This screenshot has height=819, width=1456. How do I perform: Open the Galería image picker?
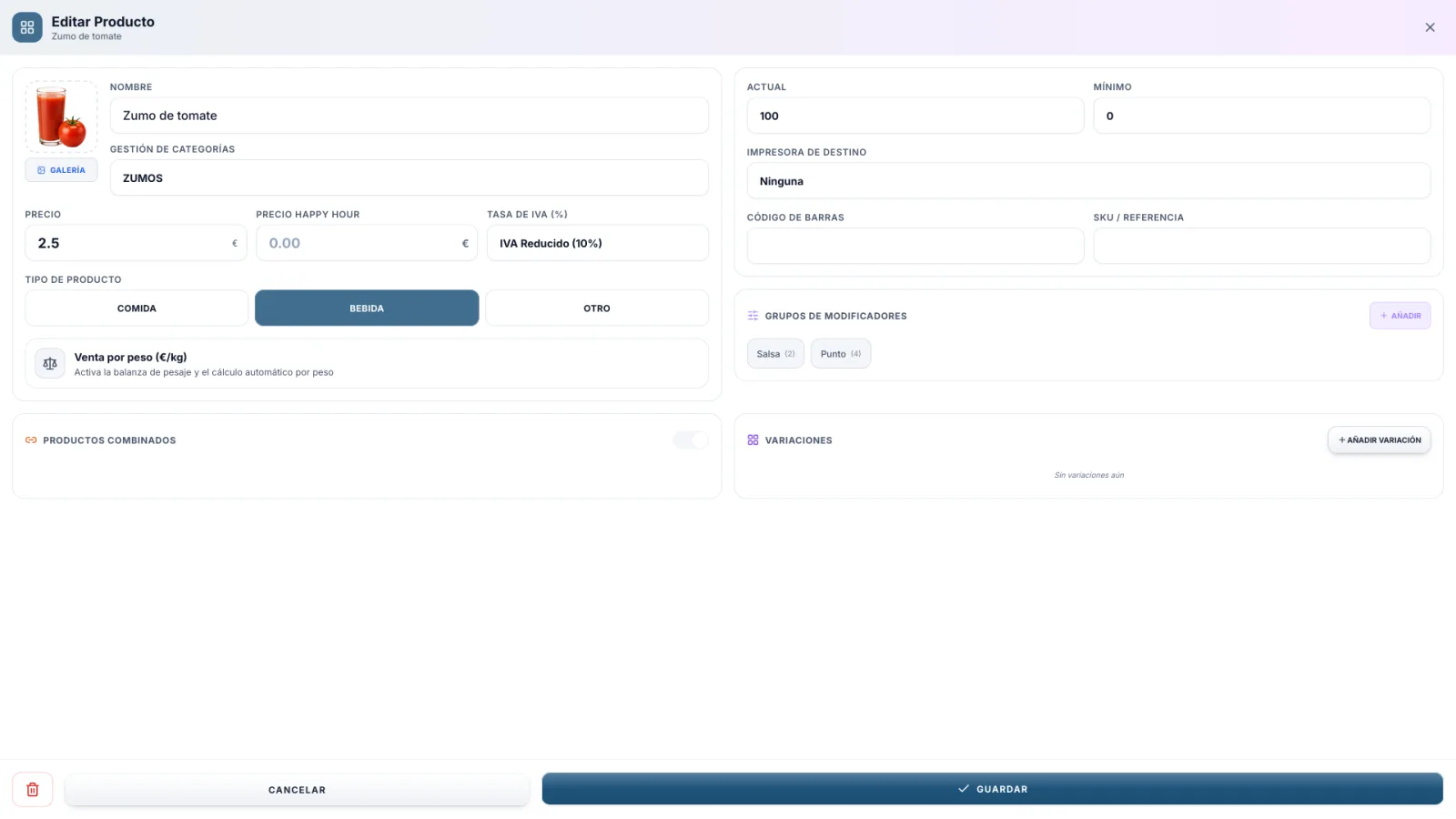coord(61,170)
